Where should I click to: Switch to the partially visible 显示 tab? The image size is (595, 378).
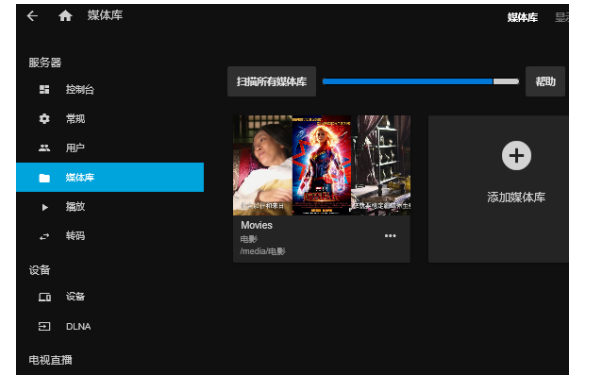pos(562,17)
